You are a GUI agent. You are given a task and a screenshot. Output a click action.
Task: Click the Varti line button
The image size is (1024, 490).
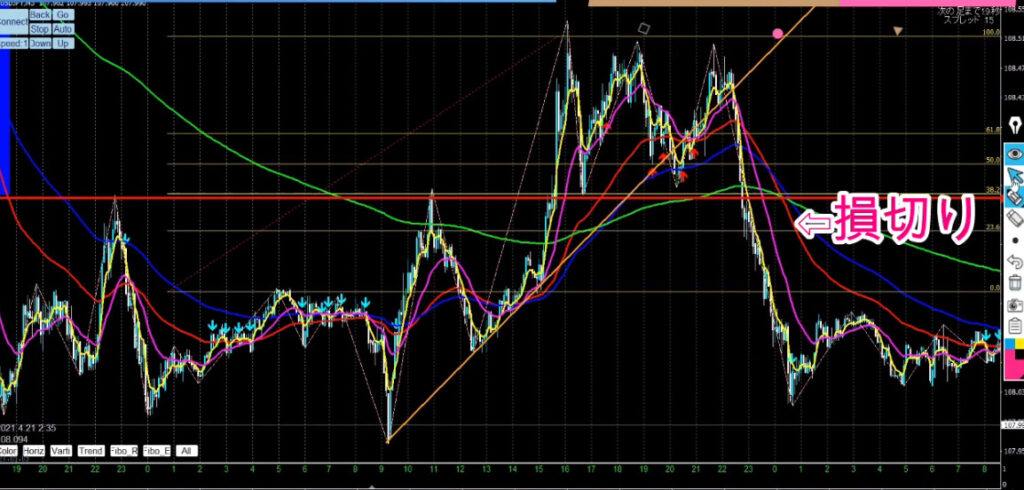click(60, 451)
